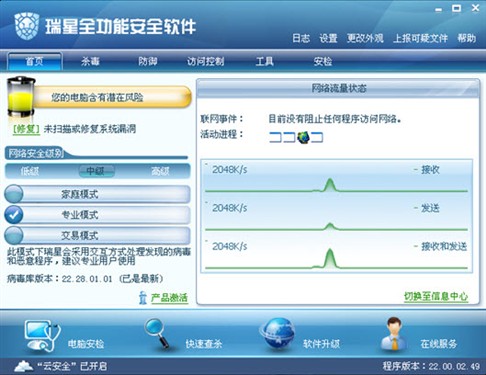The width and height of the screenshot is (486, 375).
Task: Set network security level to 高级
Action: point(160,171)
